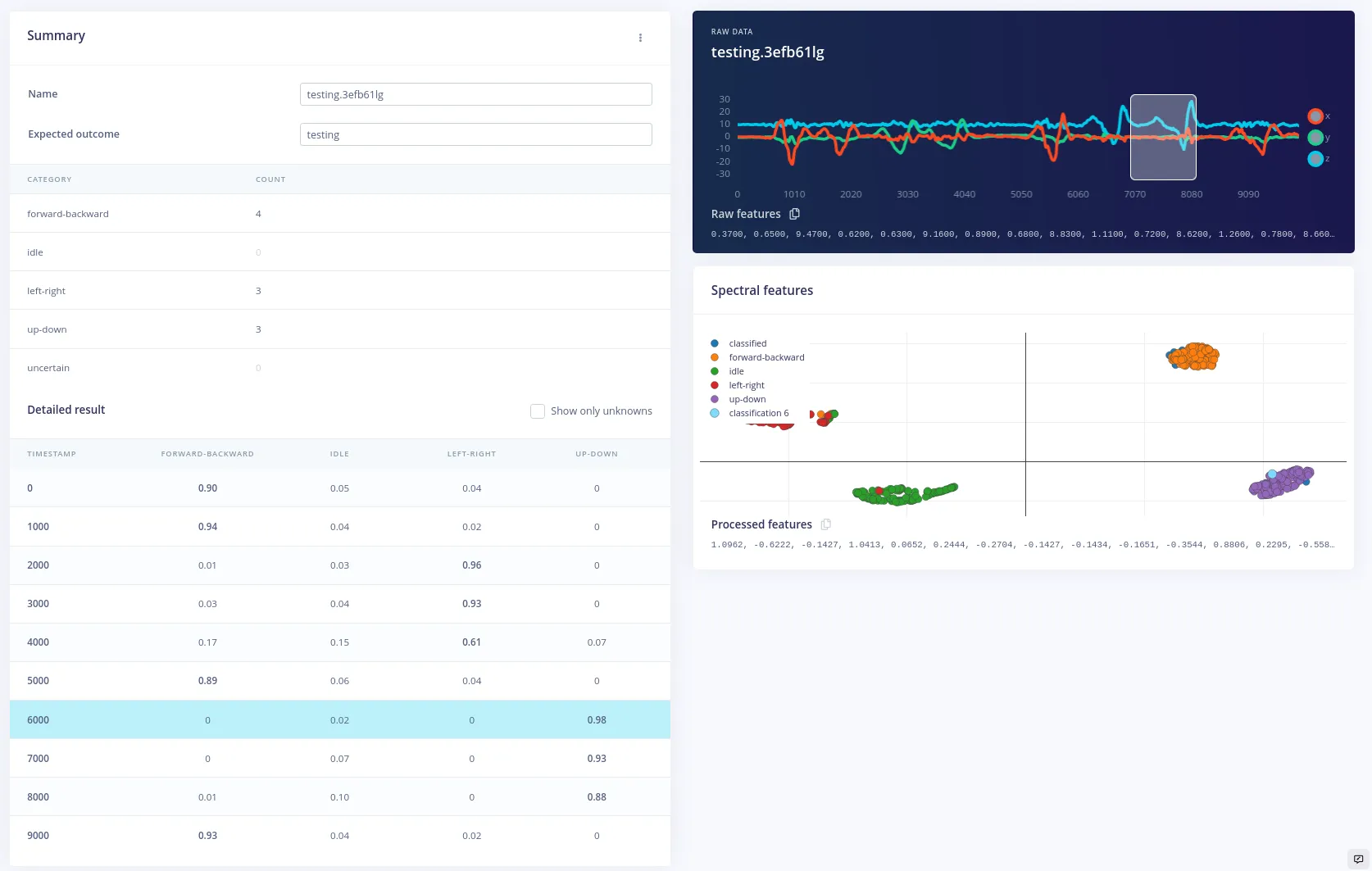Image resolution: width=1372 pixels, height=871 pixels.
Task: Hide left-right points via legend dot
Action: click(715, 385)
